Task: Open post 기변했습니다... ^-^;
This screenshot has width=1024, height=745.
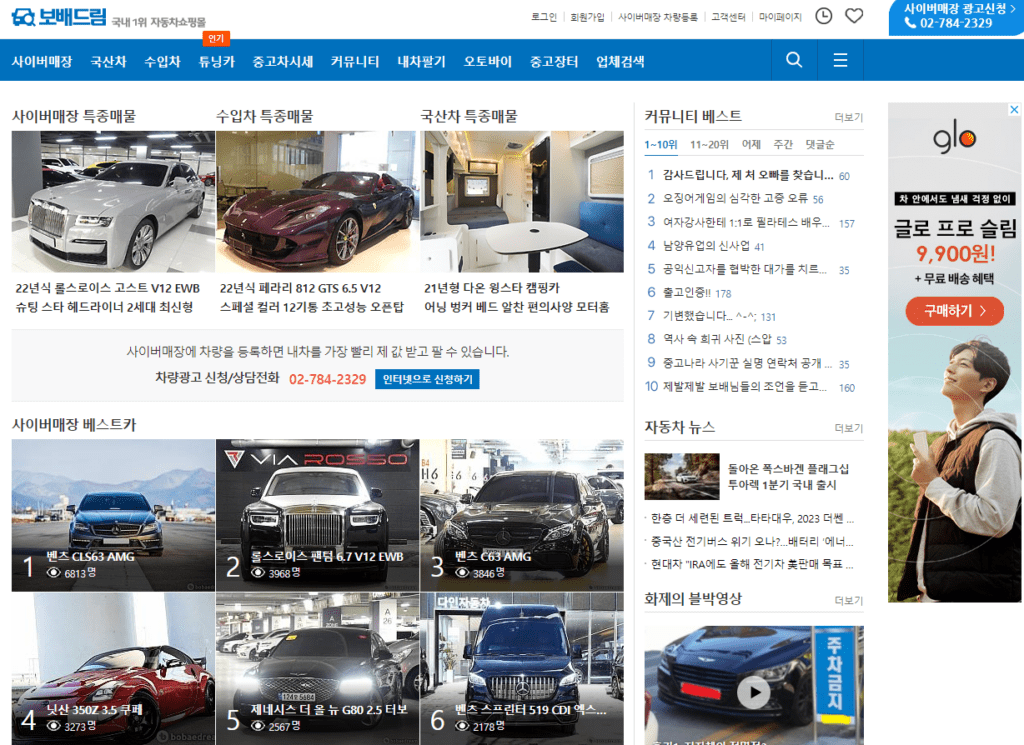Action: 709,316
